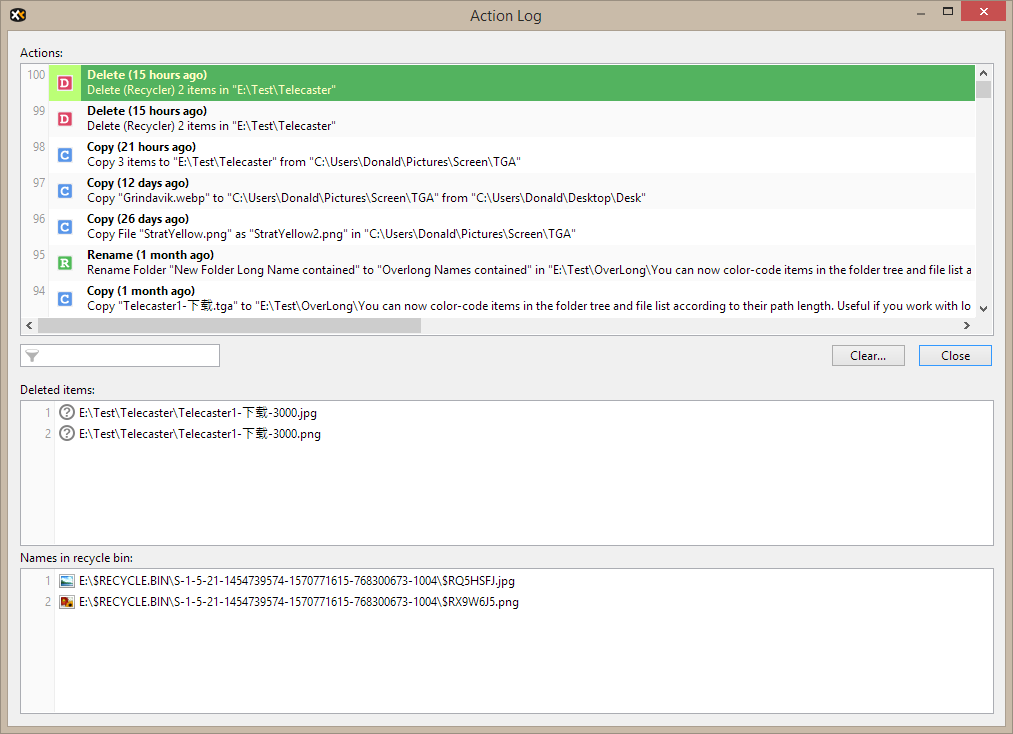The image size is (1013, 734).
Task: Select the Copy Telecaster1 tga action row 94
Action: (x=500, y=299)
